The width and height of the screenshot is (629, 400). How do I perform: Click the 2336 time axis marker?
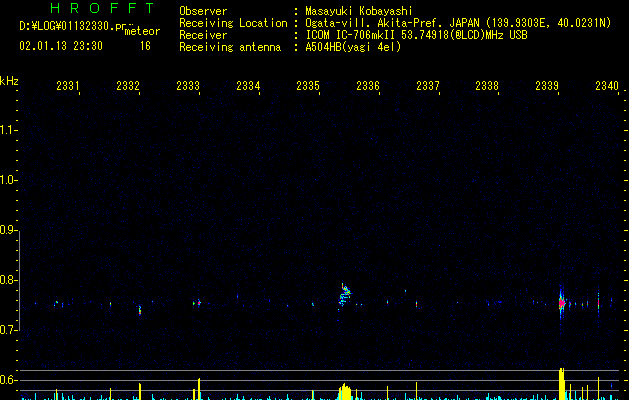click(x=368, y=85)
